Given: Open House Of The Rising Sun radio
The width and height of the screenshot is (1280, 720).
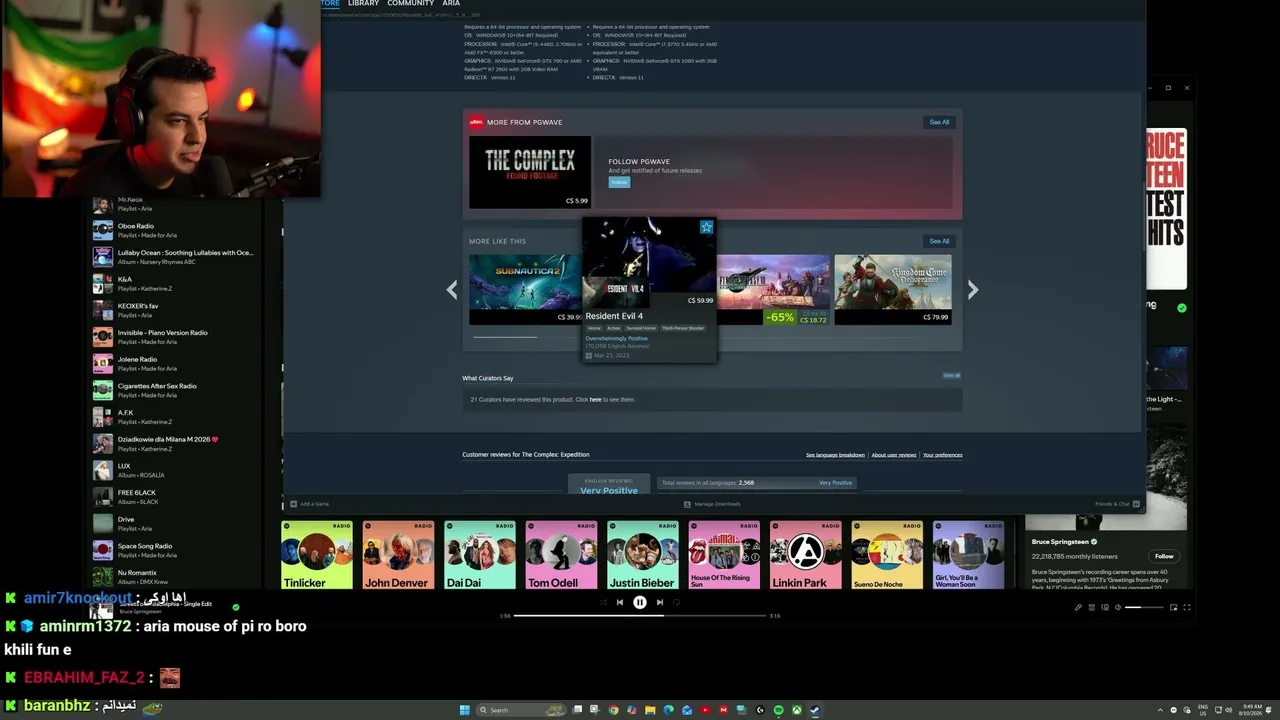Looking at the screenshot, I should (x=724, y=555).
